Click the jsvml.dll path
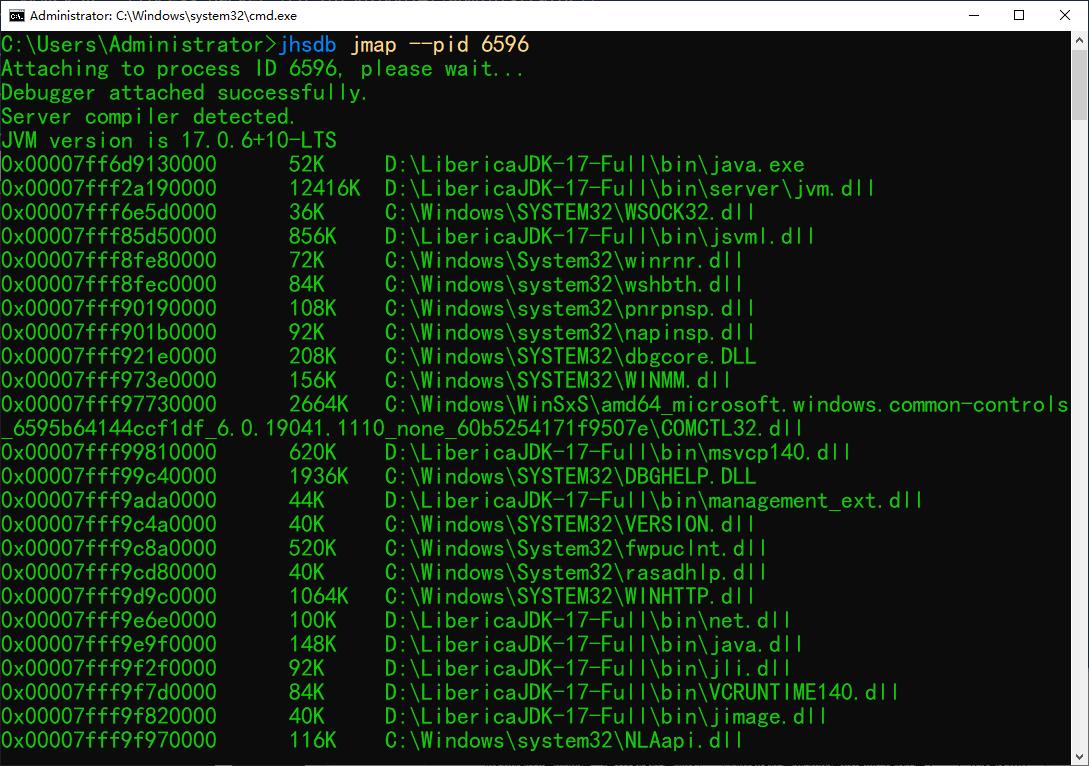The height and width of the screenshot is (766, 1089). point(599,236)
